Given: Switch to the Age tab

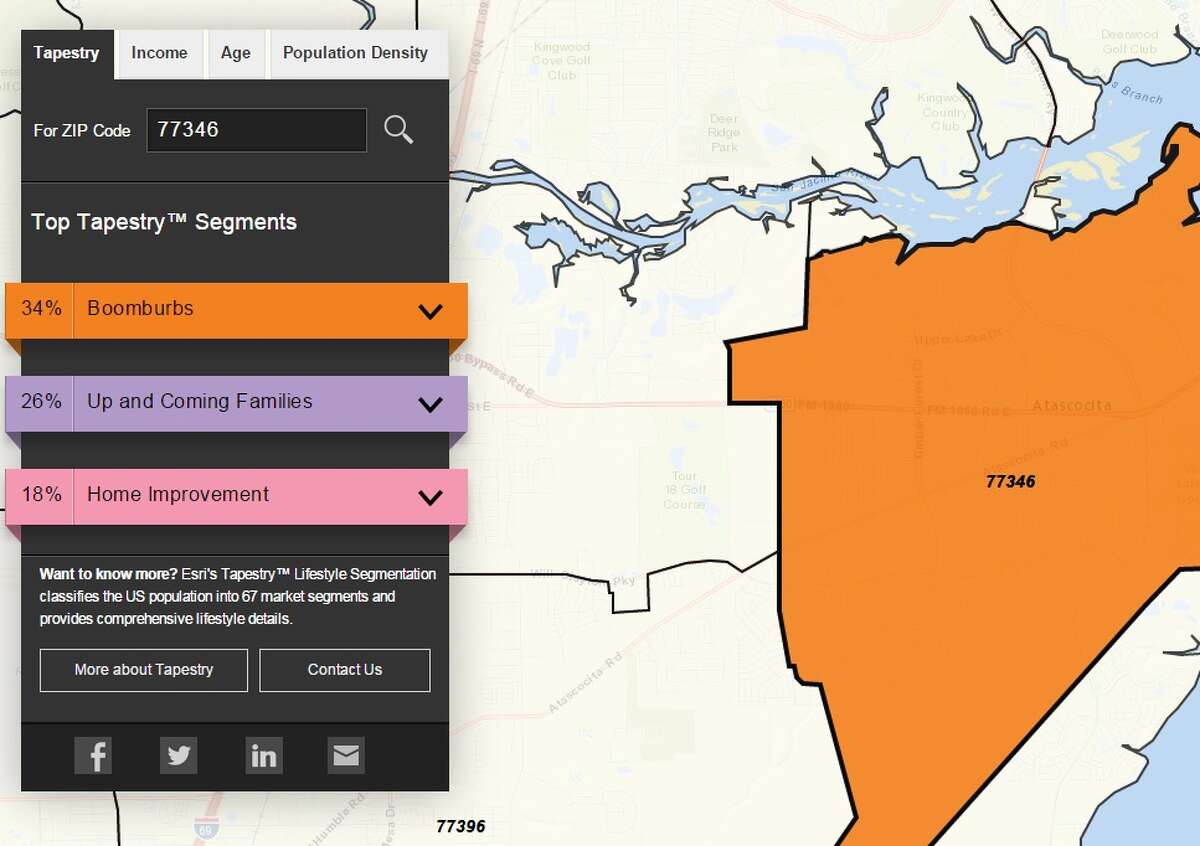Looking at the screenshot, I should (x=235, y=53).
